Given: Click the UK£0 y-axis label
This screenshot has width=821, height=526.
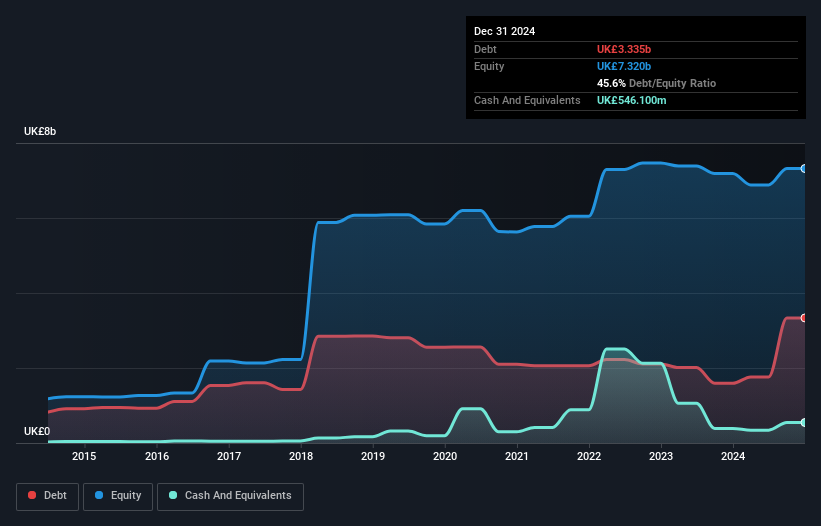Looking at the screenshot, I should tap(37, 431).
